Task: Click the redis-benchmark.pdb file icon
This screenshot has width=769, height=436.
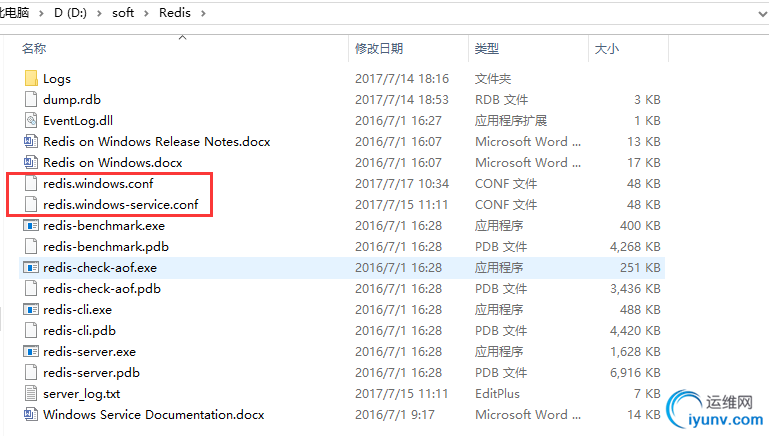Action: 31,247
